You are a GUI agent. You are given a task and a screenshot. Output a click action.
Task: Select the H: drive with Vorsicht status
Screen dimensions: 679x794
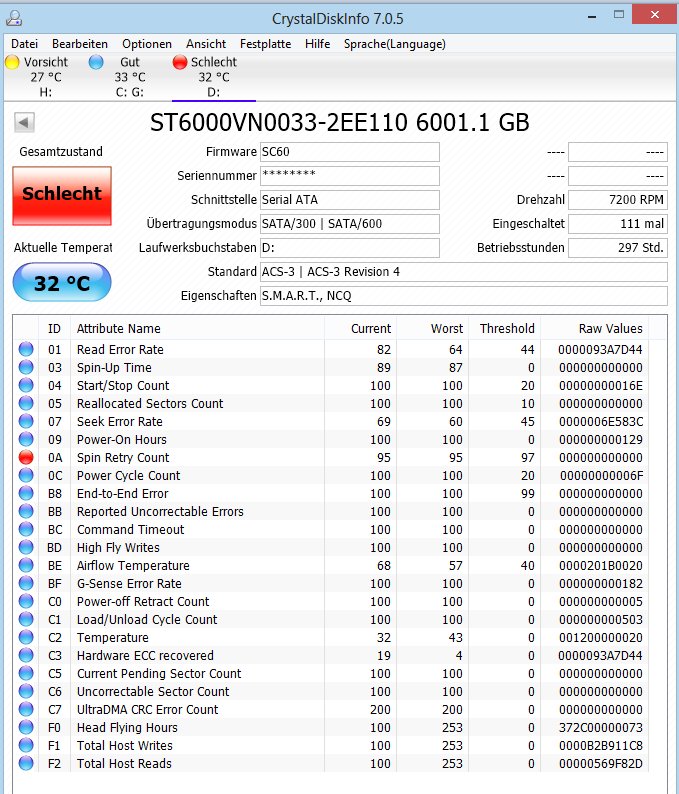tap(46, 77)
